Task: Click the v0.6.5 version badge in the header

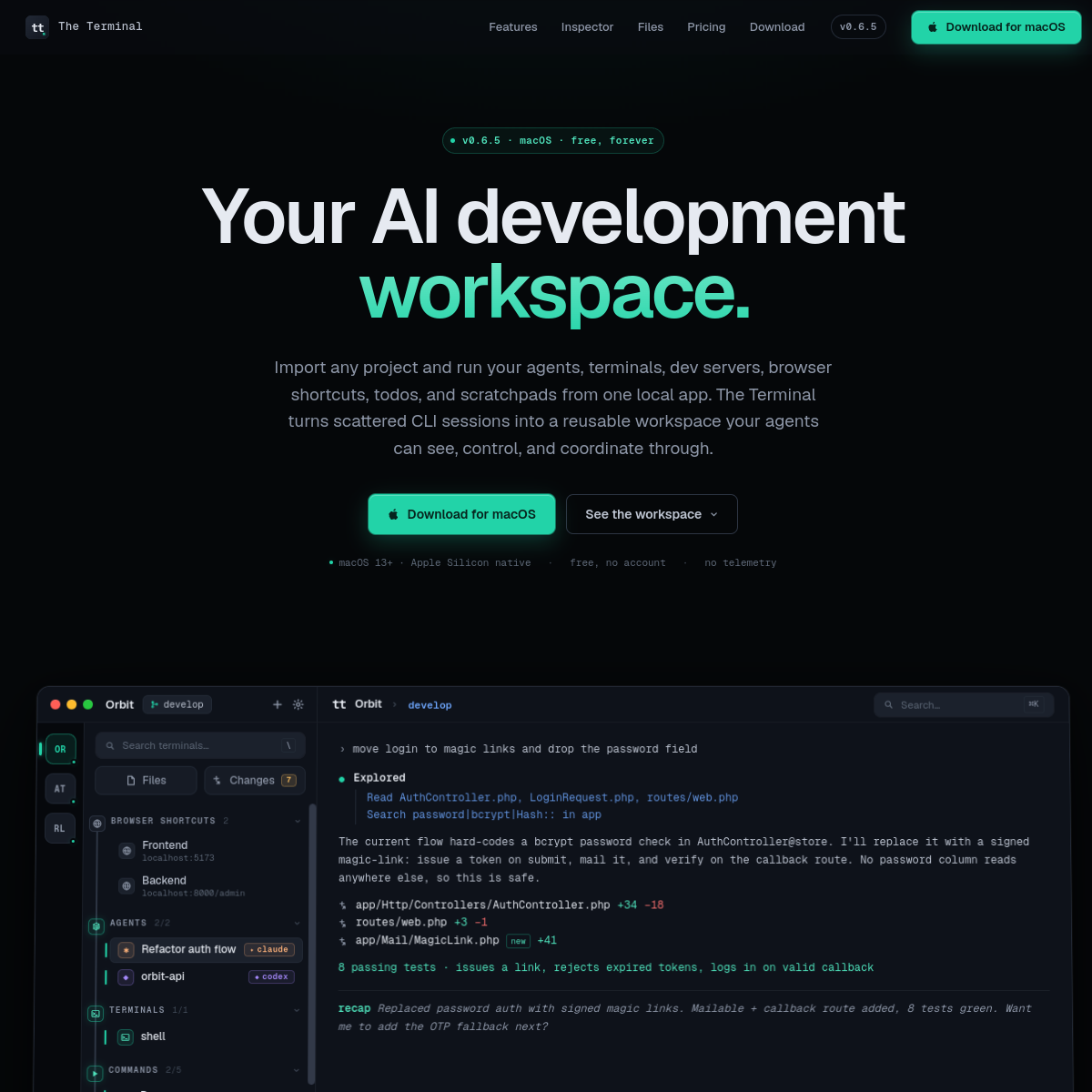Action: click(x=858, y=27)
